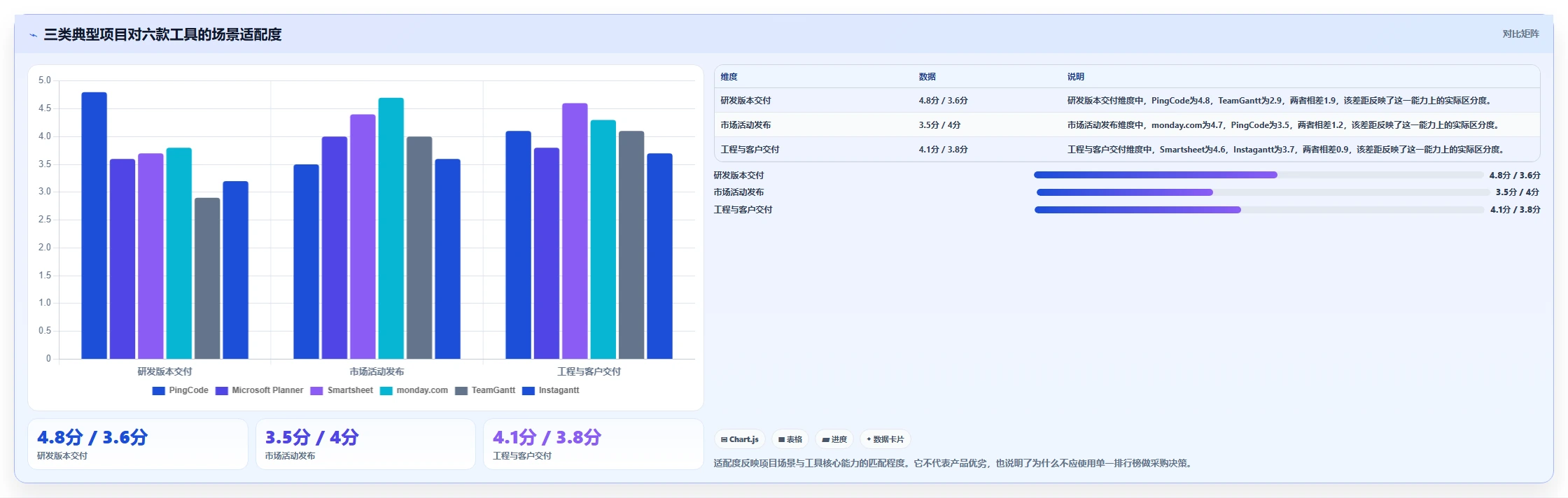Click the PingCode bar in 市场活动发布 group

pos(307,262)
